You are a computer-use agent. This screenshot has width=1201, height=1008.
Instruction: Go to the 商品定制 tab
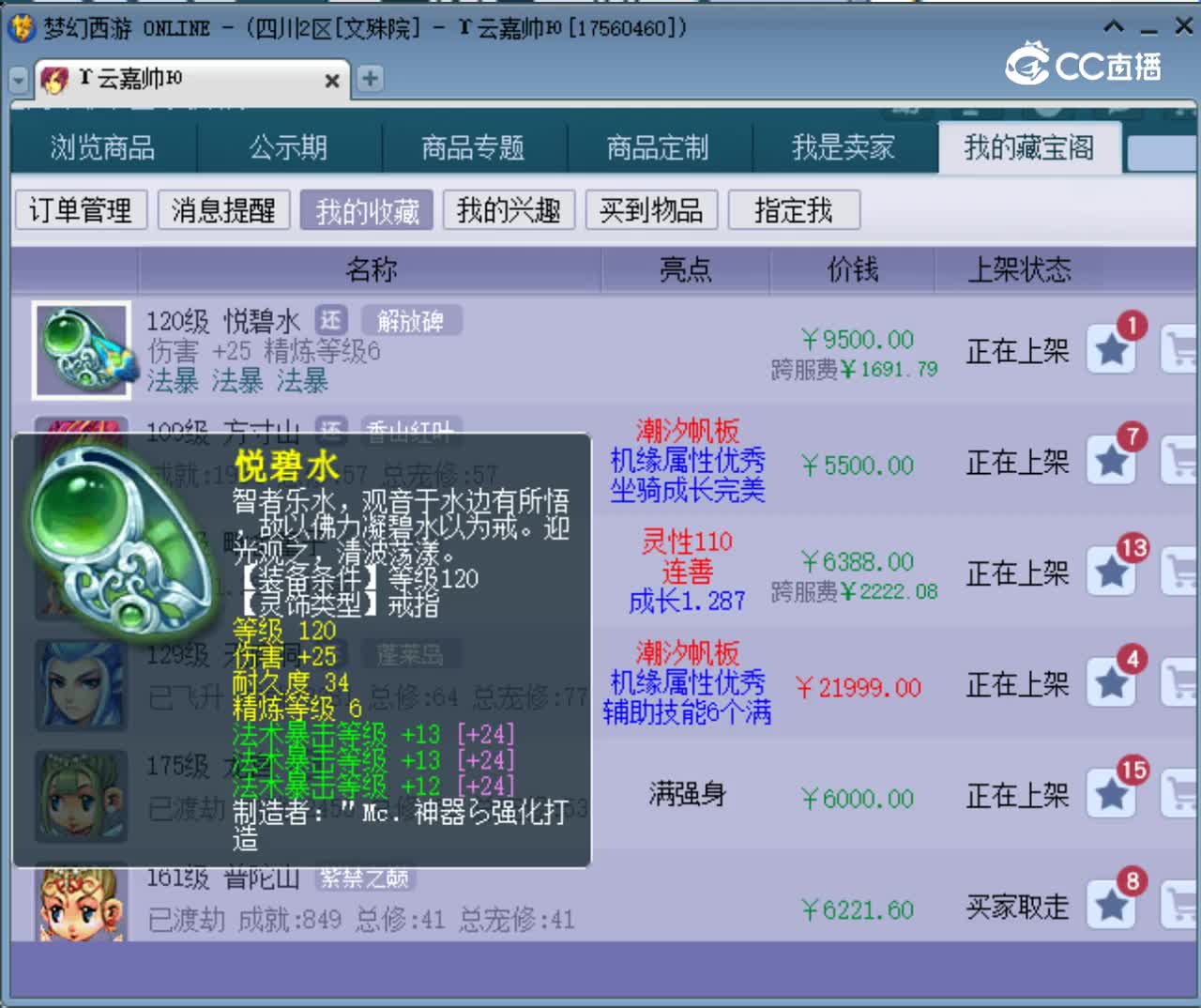658,147
